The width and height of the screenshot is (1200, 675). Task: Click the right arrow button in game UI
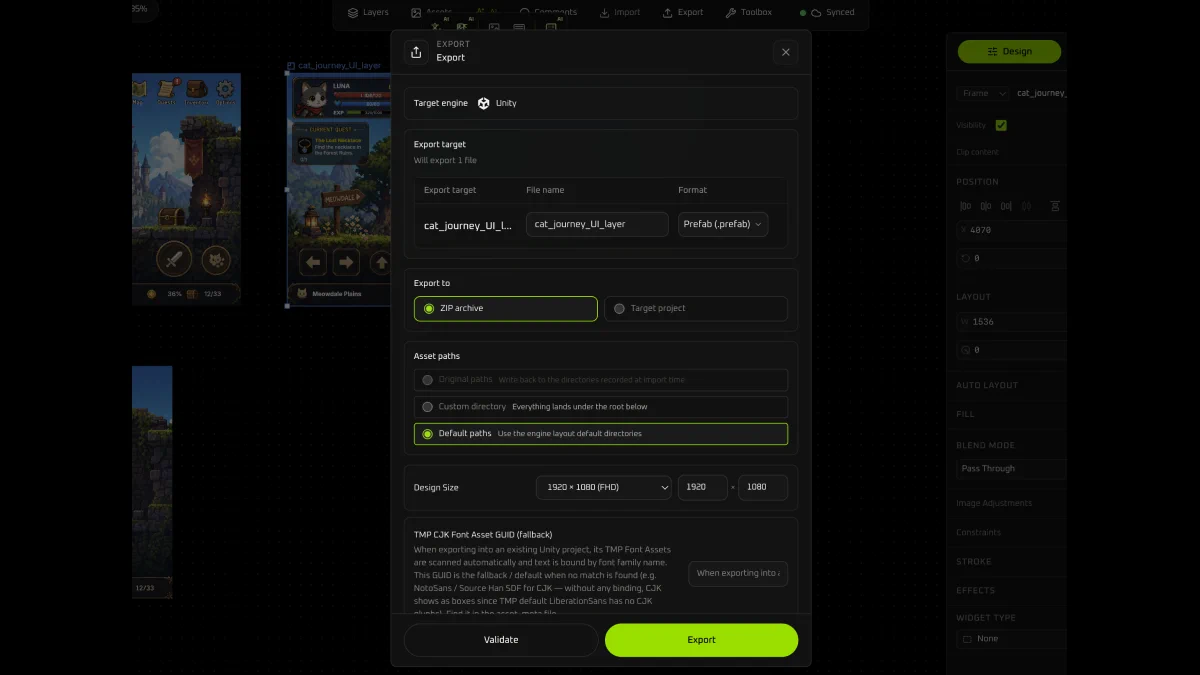346,262
